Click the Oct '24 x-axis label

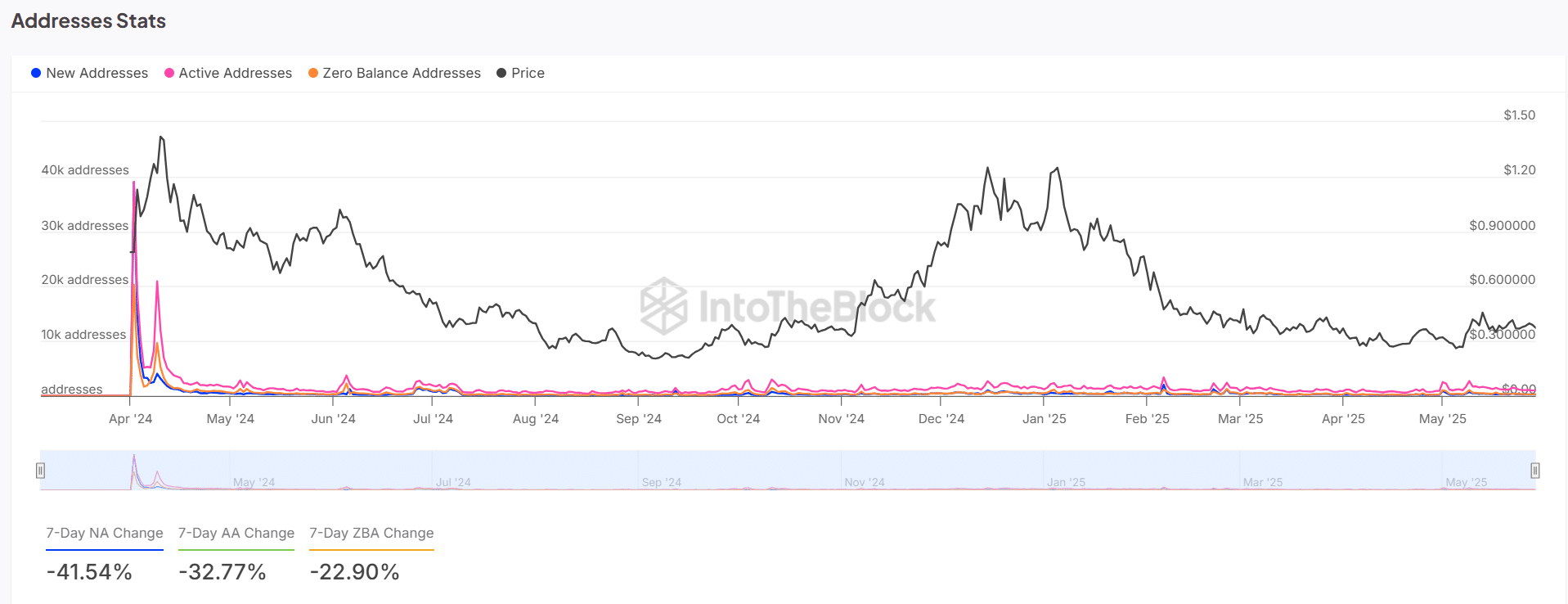[x=739, y=419]
